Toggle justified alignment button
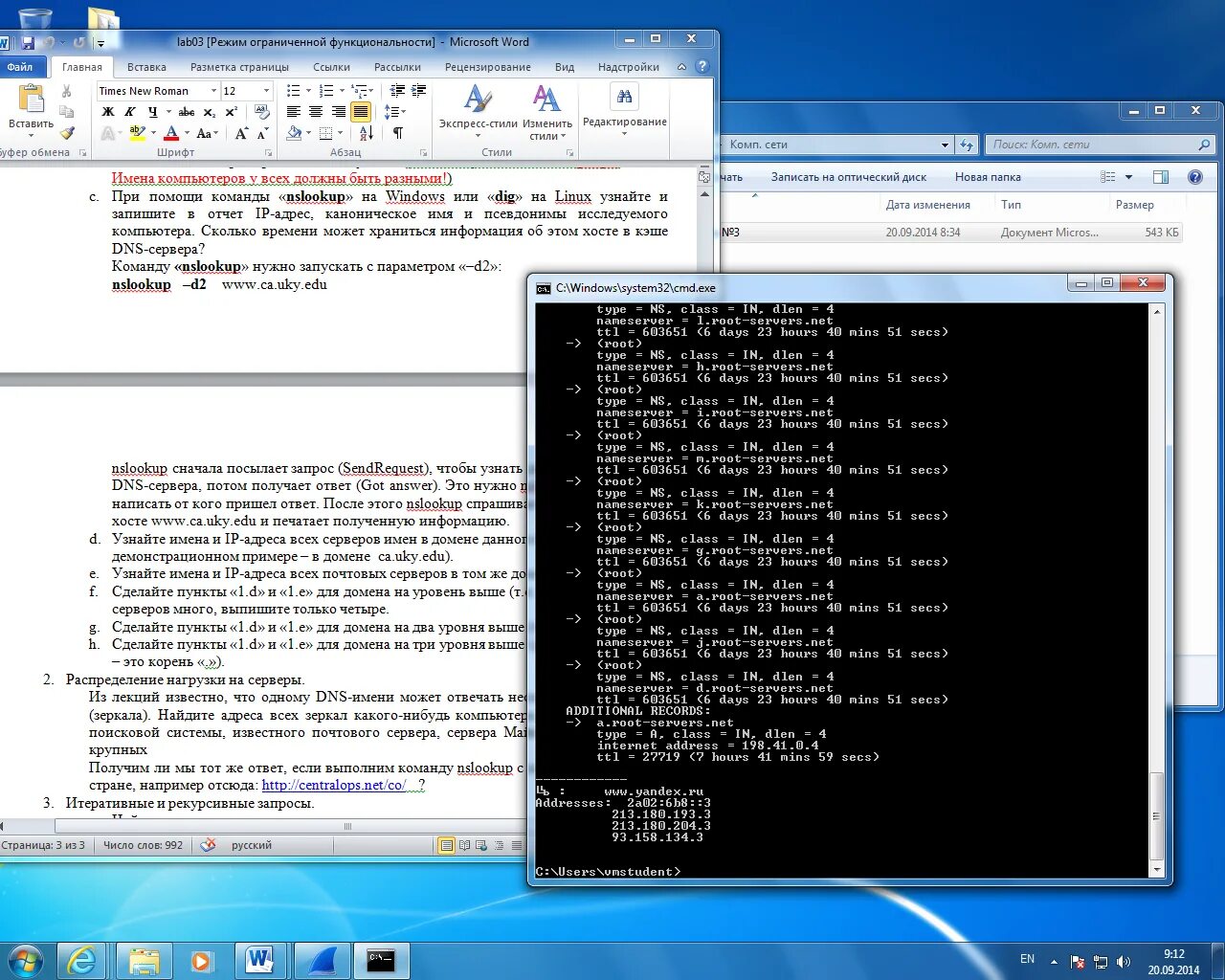The image size is (1225, 980). tap(361, 112)
